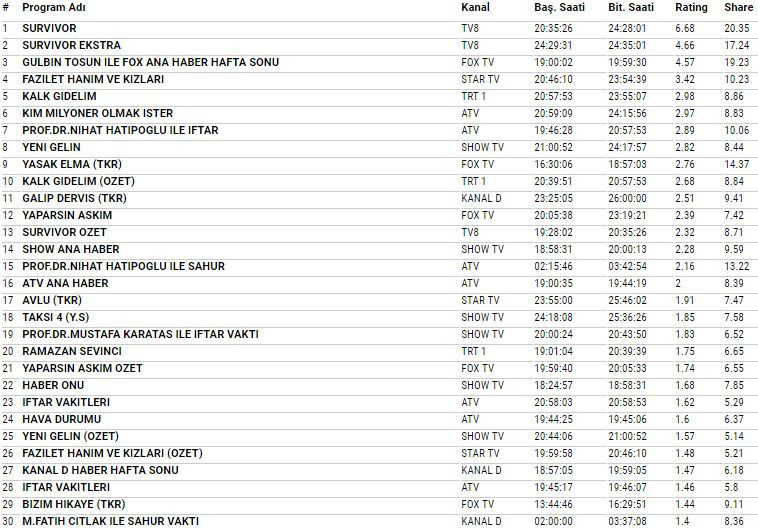
Task: Click the TAKSI 4 (Y.S) program name
Action: [x=55, y=317]
